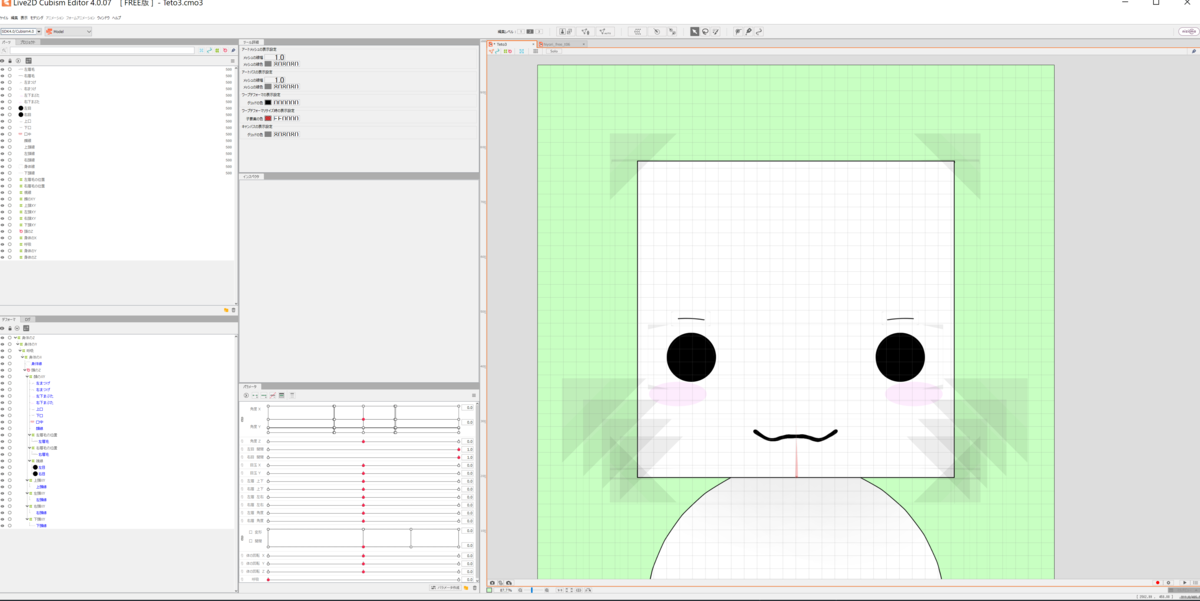Screen dimensions: 1200x601
Task: Switch to the プロジェクト tab
Action: (28, 43)
